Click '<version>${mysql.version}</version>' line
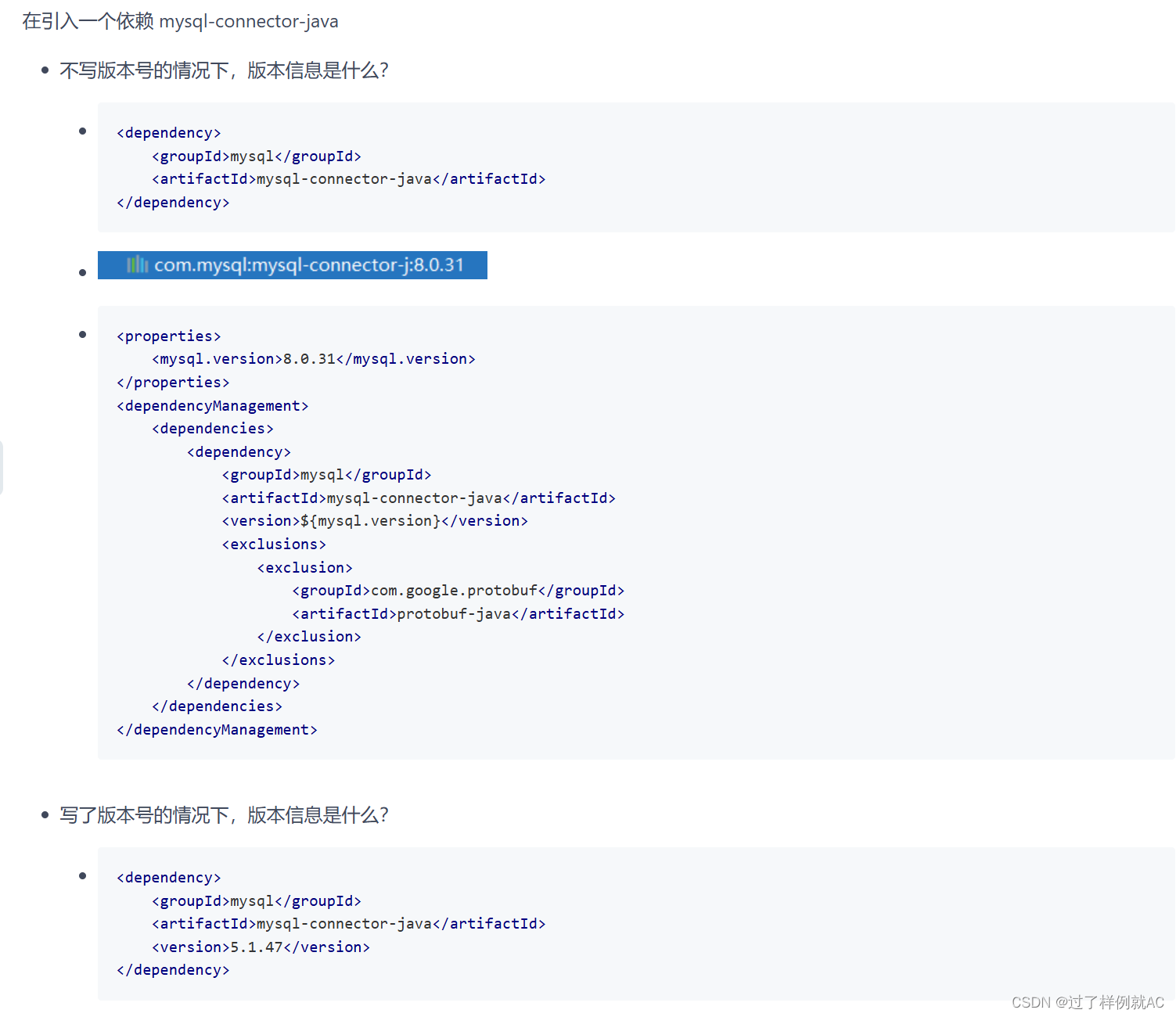Screen dimensions: 1176x1017 point(375,521)
